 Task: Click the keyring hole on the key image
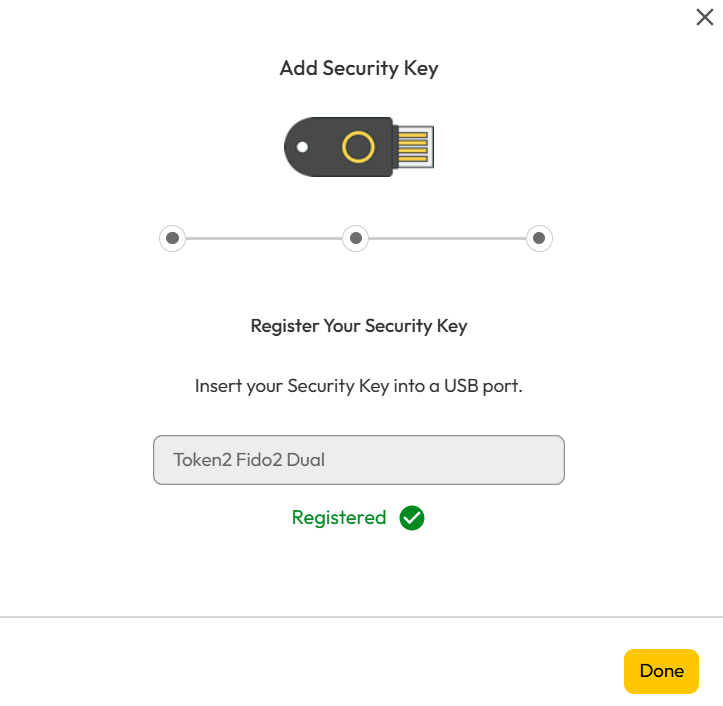(x=302, y=147)
